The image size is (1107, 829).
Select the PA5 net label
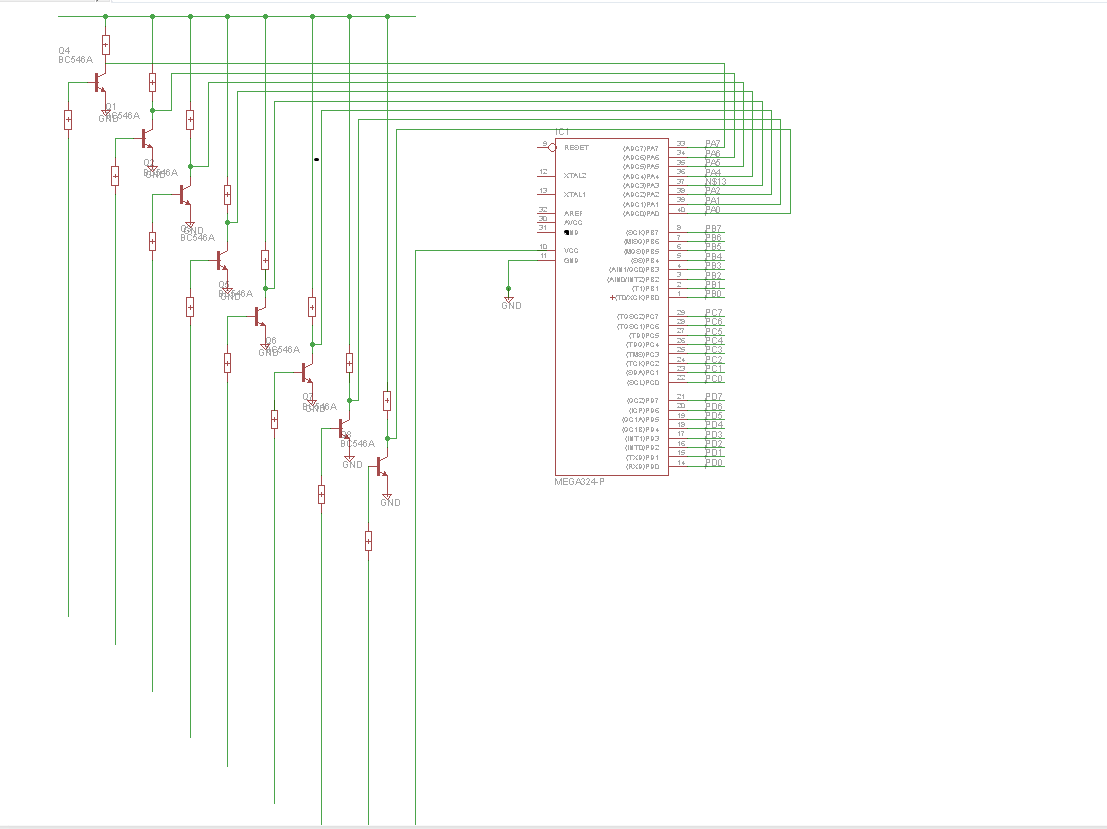[x=713, y=162]
